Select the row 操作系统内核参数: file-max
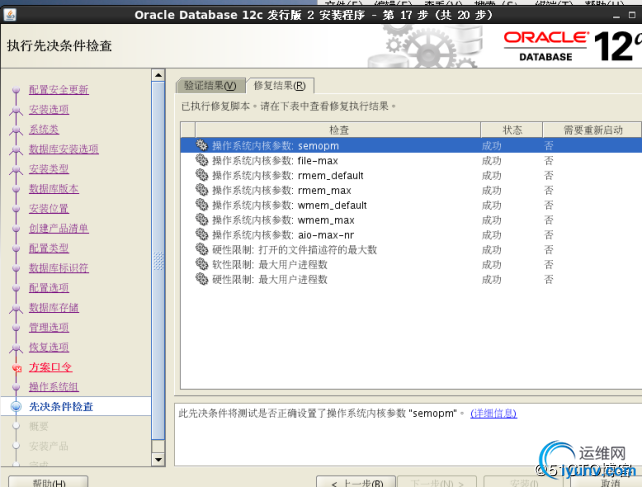Viewport: 642px width, 487px height. [411, 160]
